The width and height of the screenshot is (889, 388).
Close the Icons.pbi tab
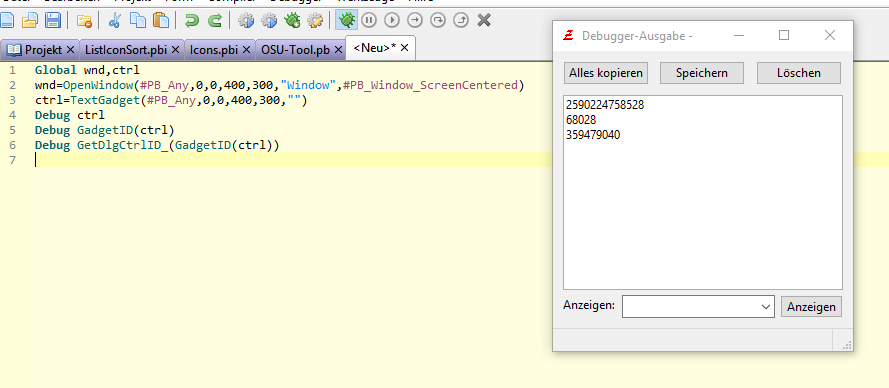[246, 50]
